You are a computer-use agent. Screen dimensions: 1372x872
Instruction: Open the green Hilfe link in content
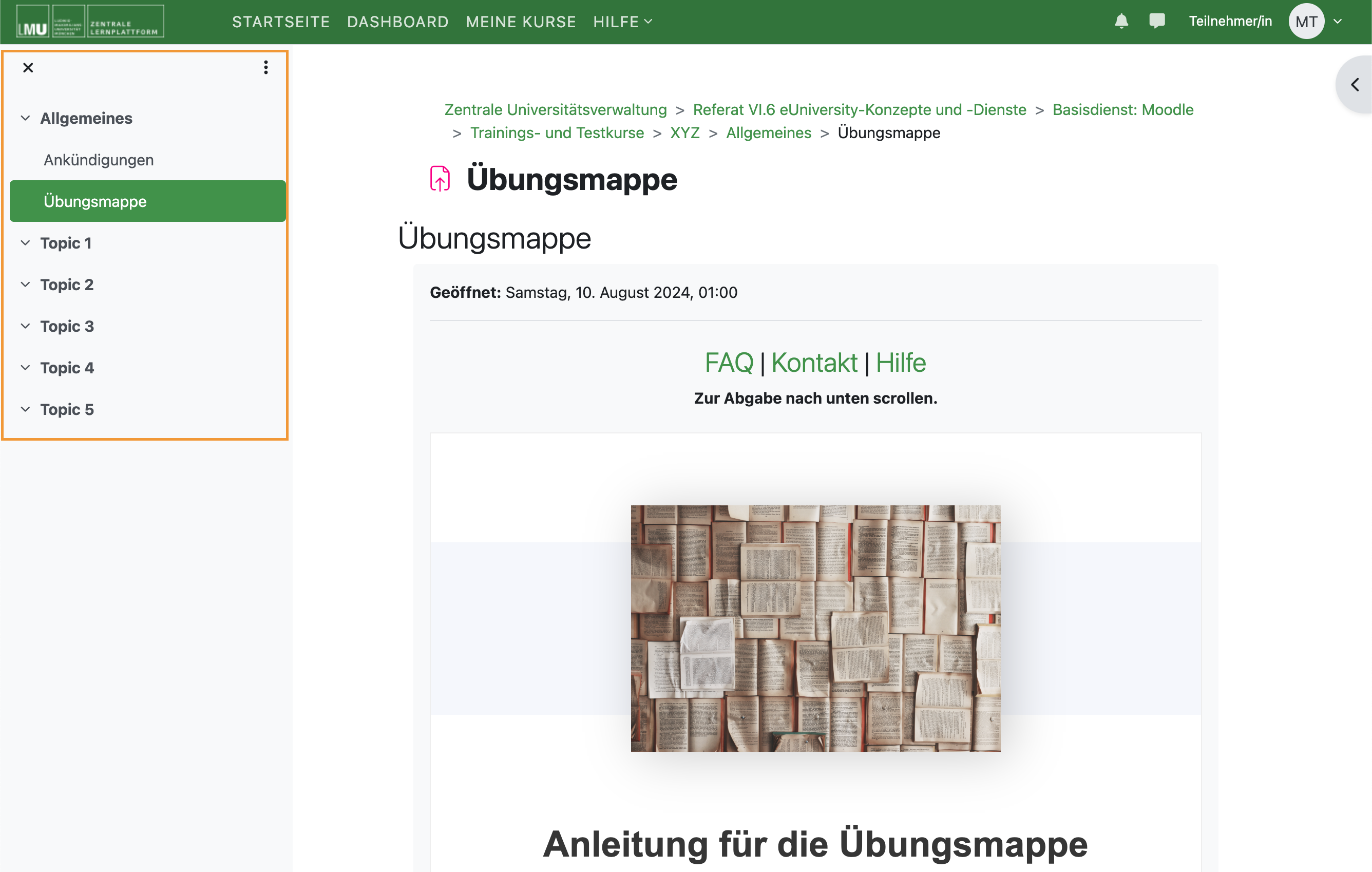(900, 363)
